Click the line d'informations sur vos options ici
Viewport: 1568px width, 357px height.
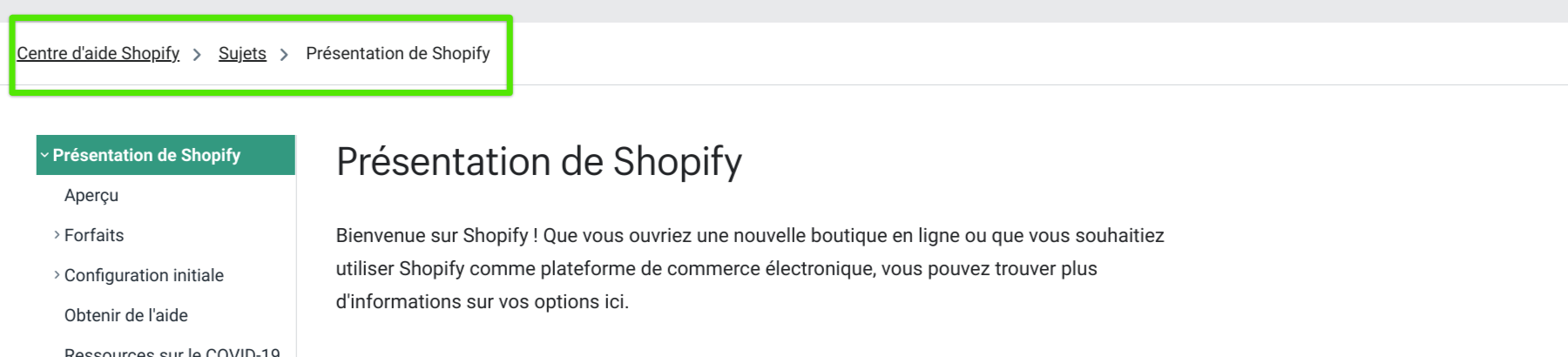click(482, 302)
